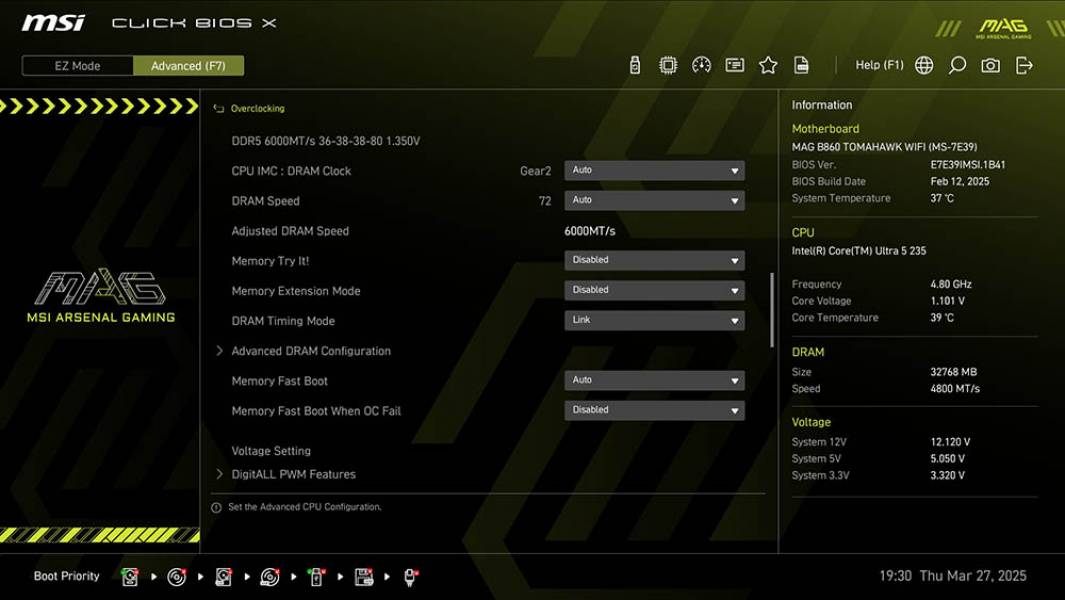Click BIOS version E7E39IMSI.1B41 value
The height and width of the screenshot is (600, 1065).
pyautogui.click(x=968, y=164)
